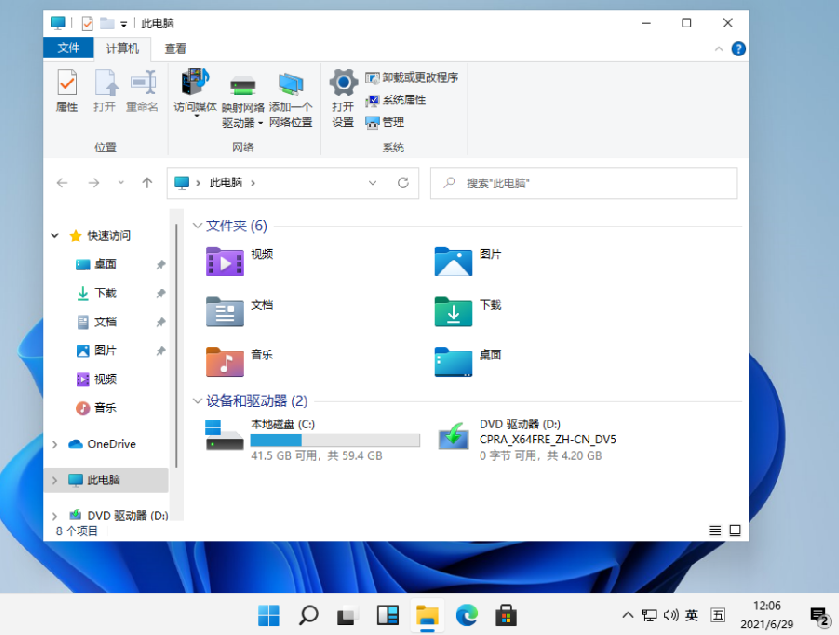Image resolution: width=839 pixels, height=635 pixels.
Task: Open the 文件 (File) menu
Action: (68, 47)
